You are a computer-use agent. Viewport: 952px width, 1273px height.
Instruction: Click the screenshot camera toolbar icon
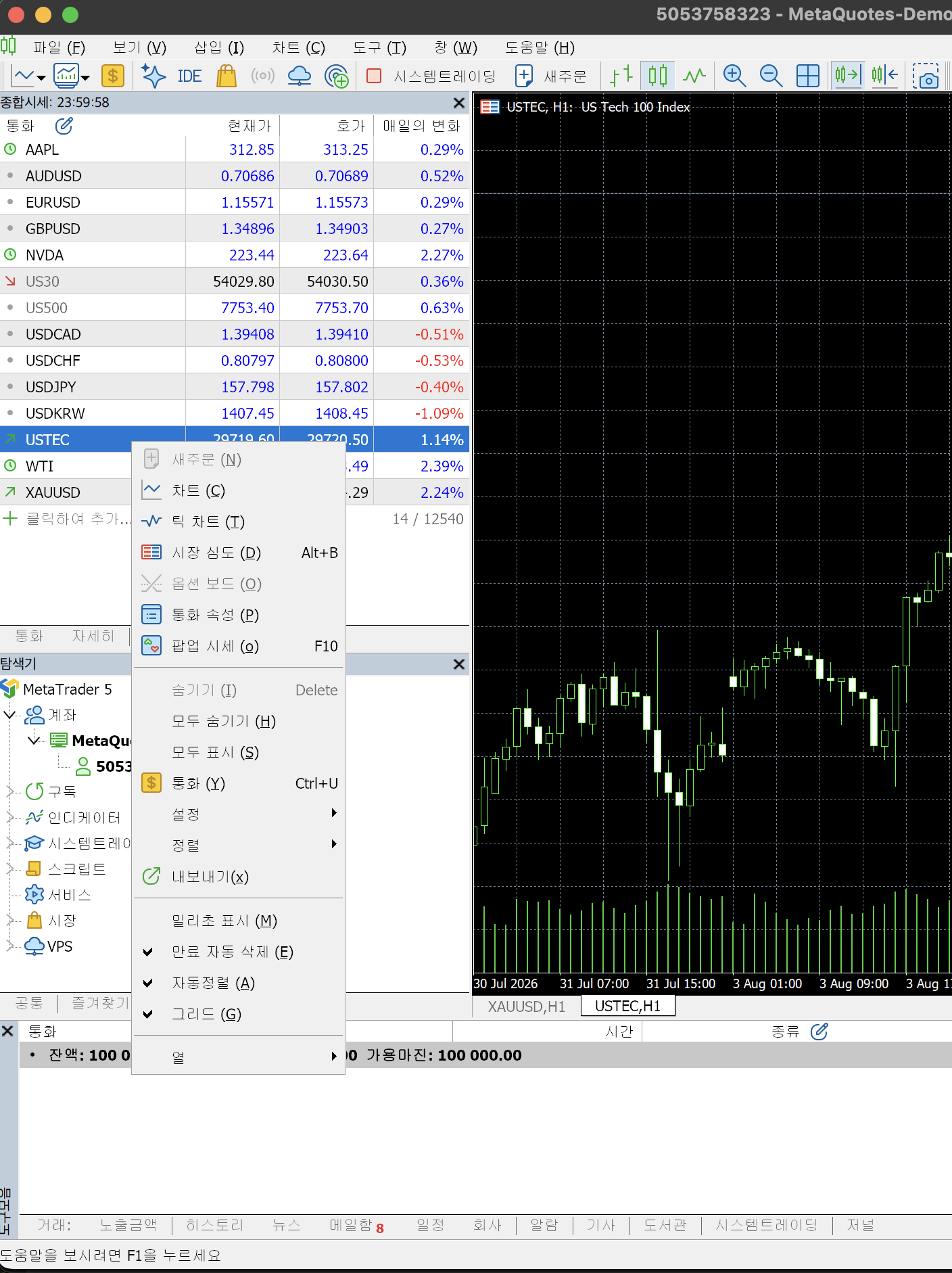click(x=926, y=76)
